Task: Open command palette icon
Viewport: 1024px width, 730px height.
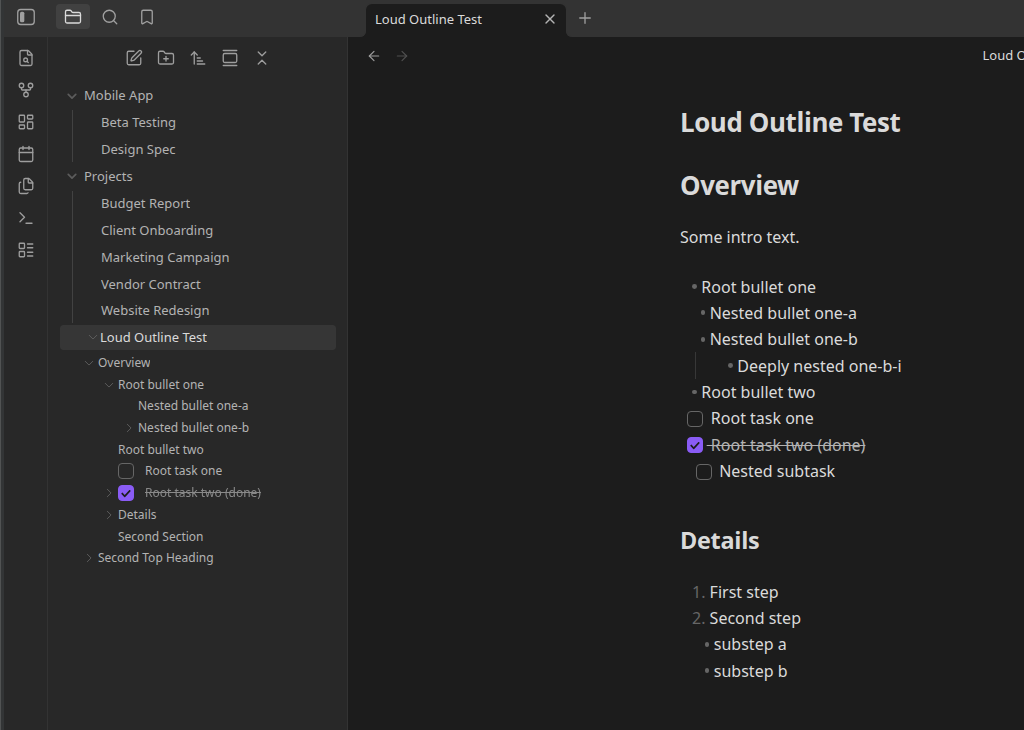Action: tap(26, 218)
